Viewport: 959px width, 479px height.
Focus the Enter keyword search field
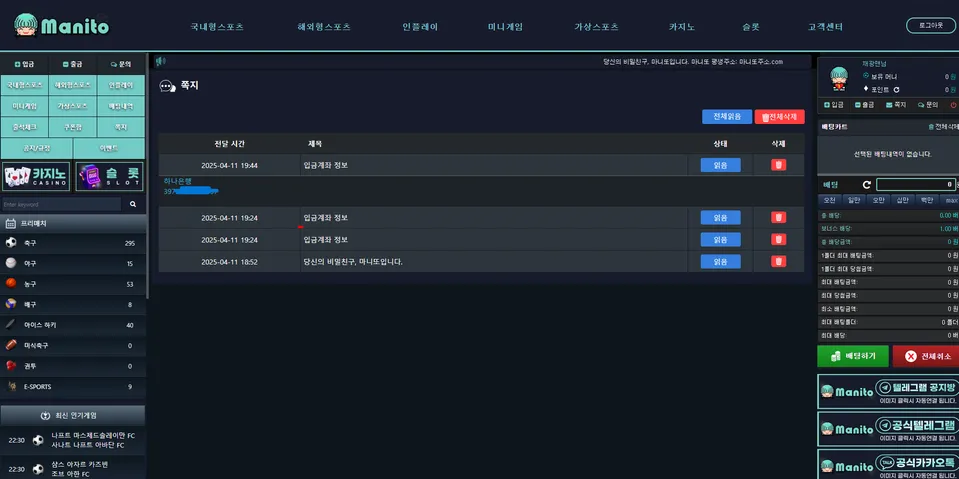point(61,204)
